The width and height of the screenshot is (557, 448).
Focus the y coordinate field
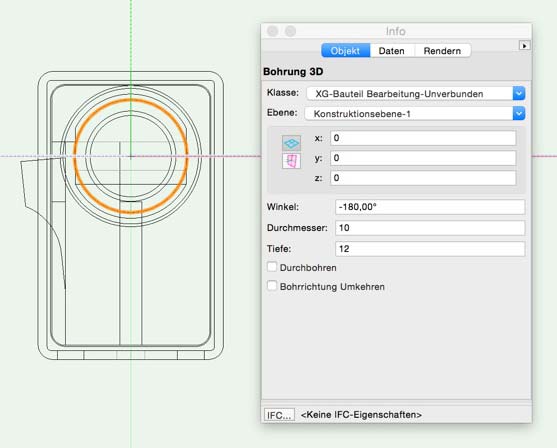click(423, 158)
